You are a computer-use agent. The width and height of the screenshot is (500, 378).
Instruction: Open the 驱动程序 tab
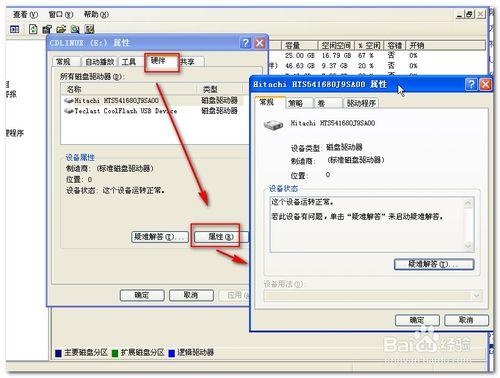(x=361, y=103)
